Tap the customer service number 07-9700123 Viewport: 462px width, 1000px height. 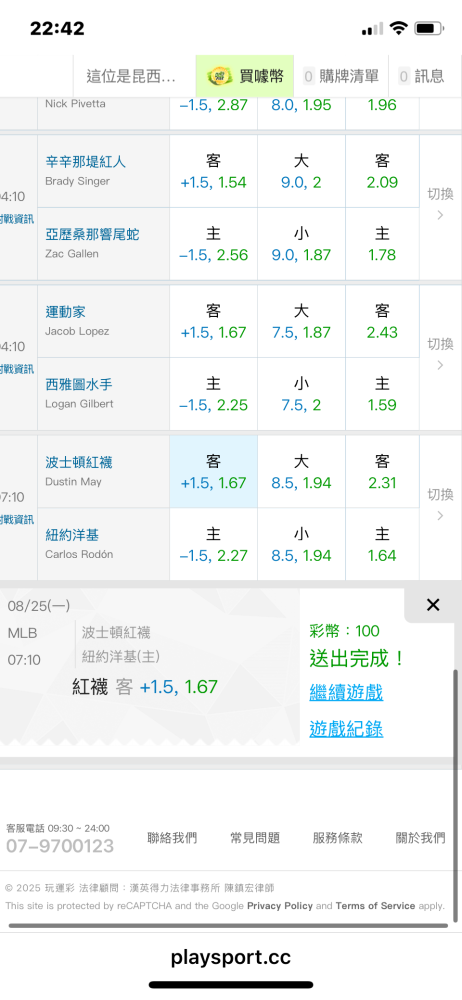(60, 846)
